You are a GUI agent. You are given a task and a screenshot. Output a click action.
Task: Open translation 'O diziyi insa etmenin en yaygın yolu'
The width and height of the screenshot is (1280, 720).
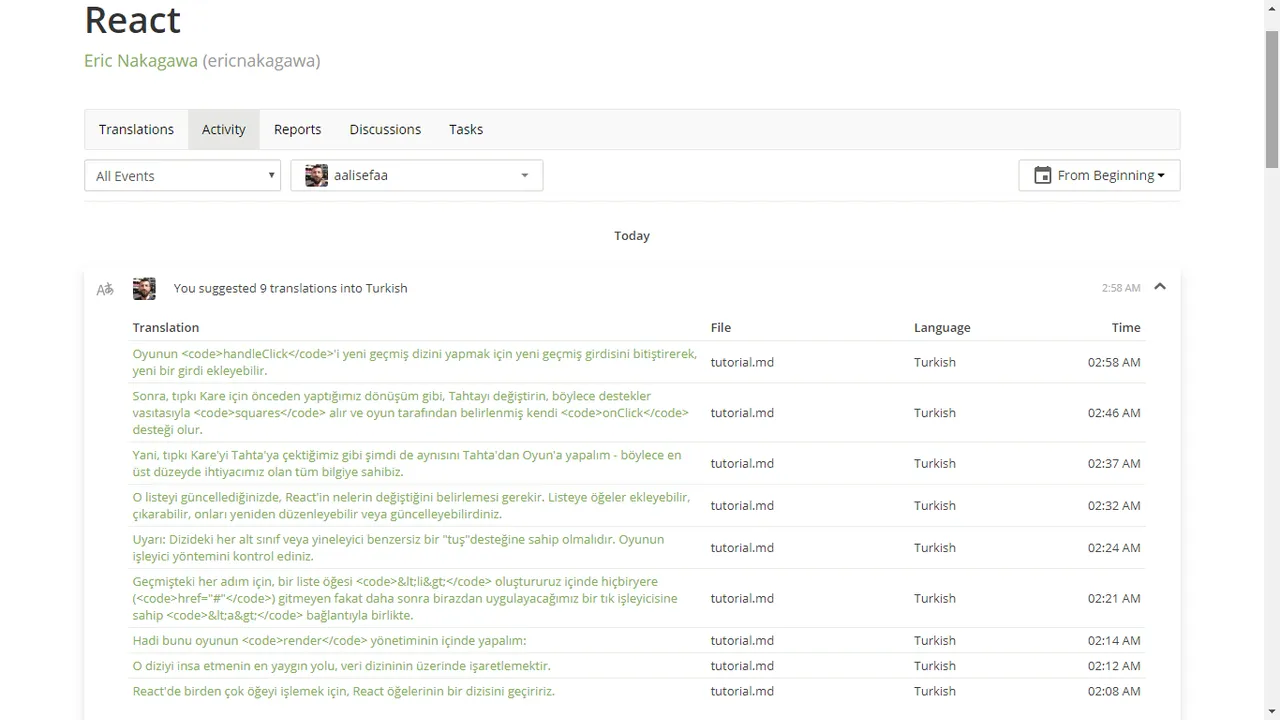pyautogui.click(x=341, y=666)
